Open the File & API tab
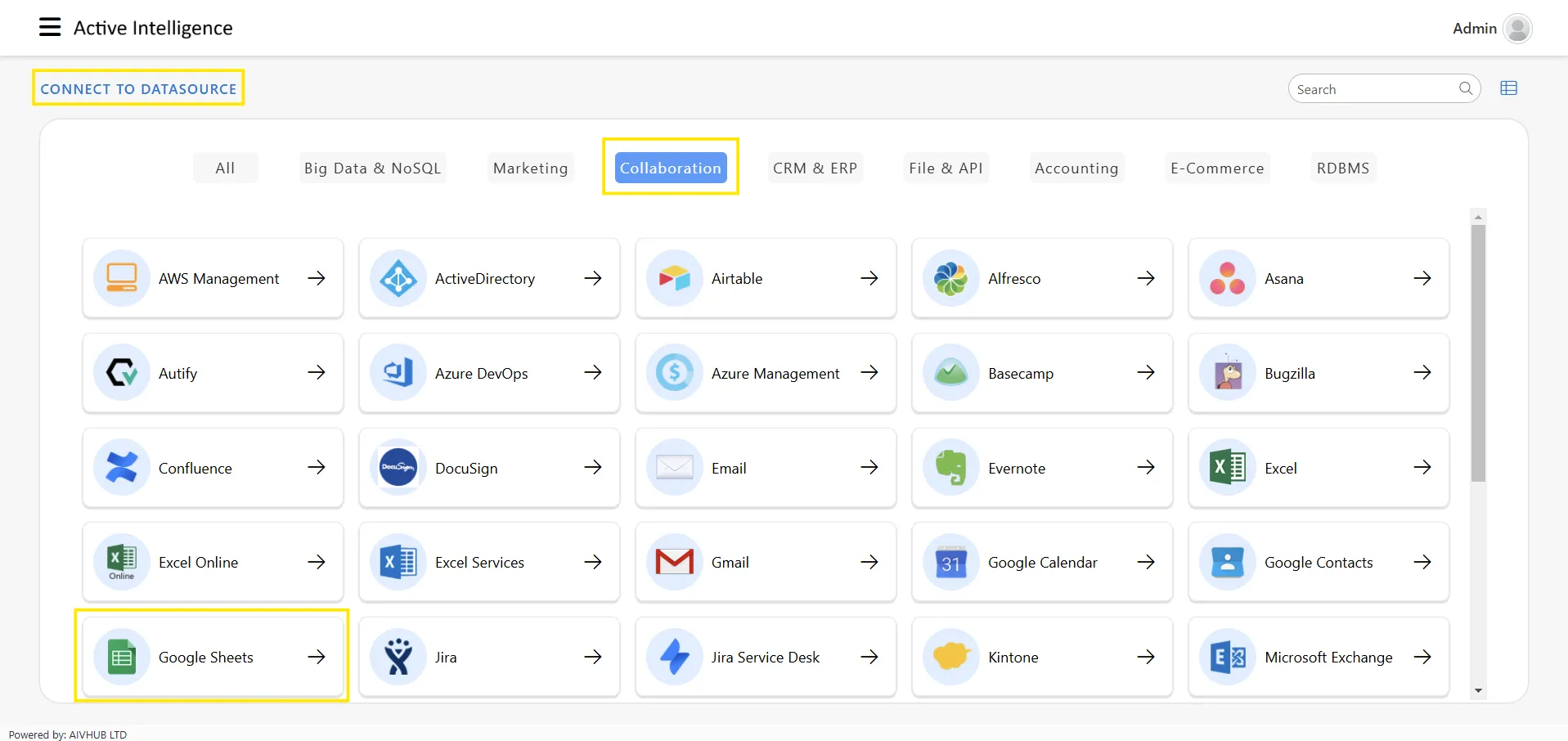Image resolution: width=1568 pixels, height=741 pixels. 946,168
